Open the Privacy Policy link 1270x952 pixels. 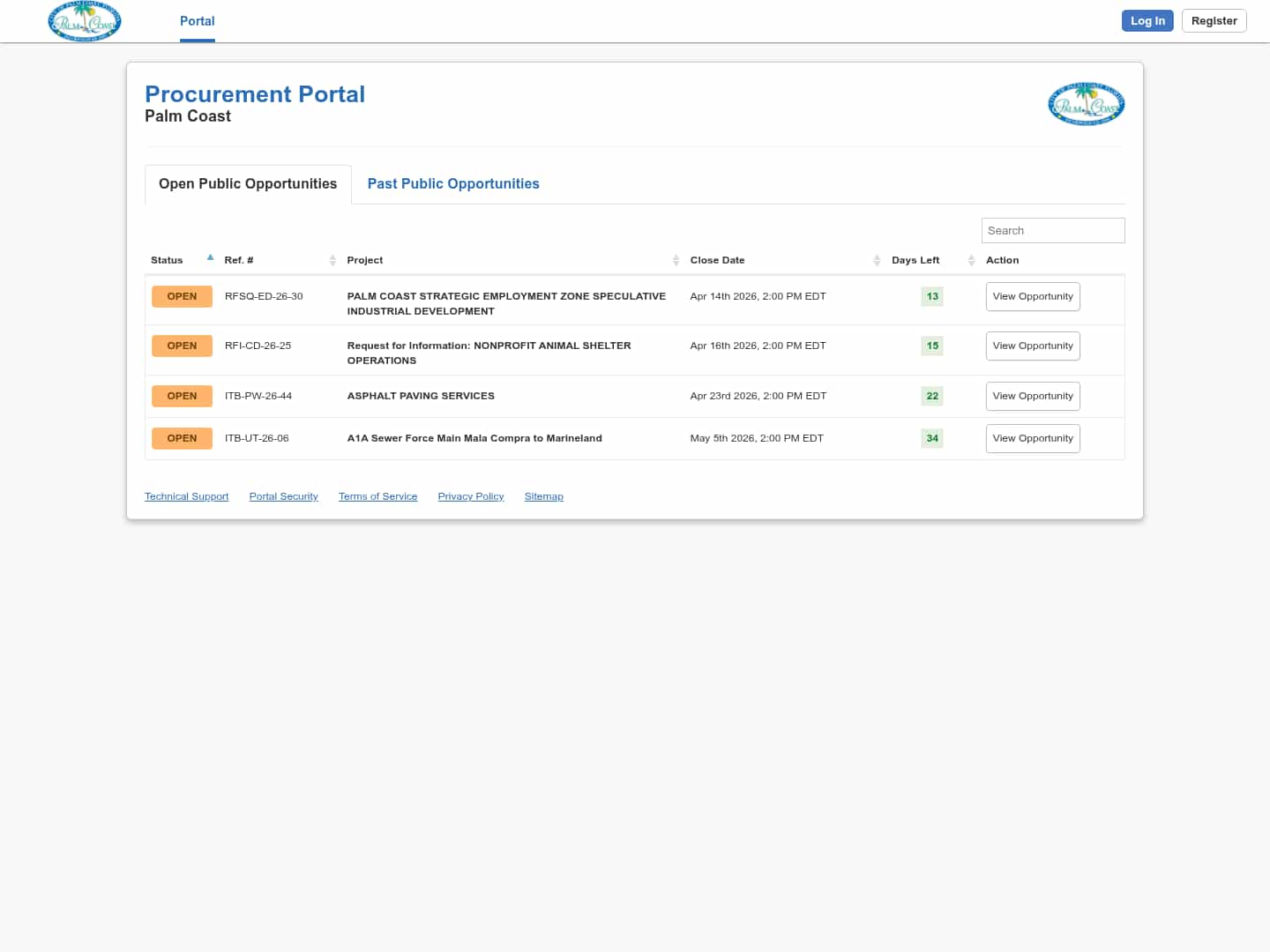tap(471, 497)
